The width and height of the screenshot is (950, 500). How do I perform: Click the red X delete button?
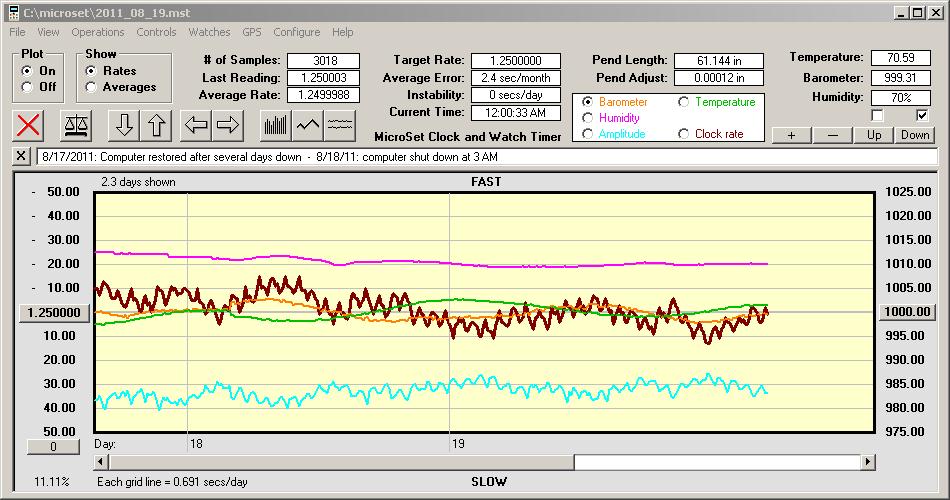[x=28, y=125]
